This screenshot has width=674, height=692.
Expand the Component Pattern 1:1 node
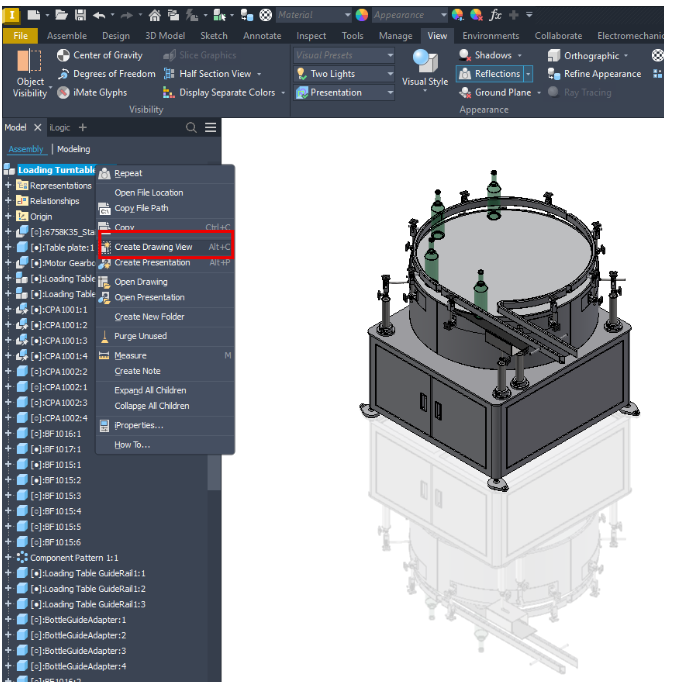pos(8,557)
